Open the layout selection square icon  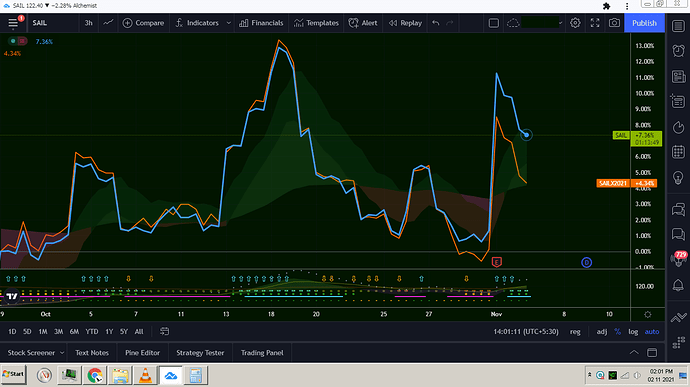coord(494,23)
